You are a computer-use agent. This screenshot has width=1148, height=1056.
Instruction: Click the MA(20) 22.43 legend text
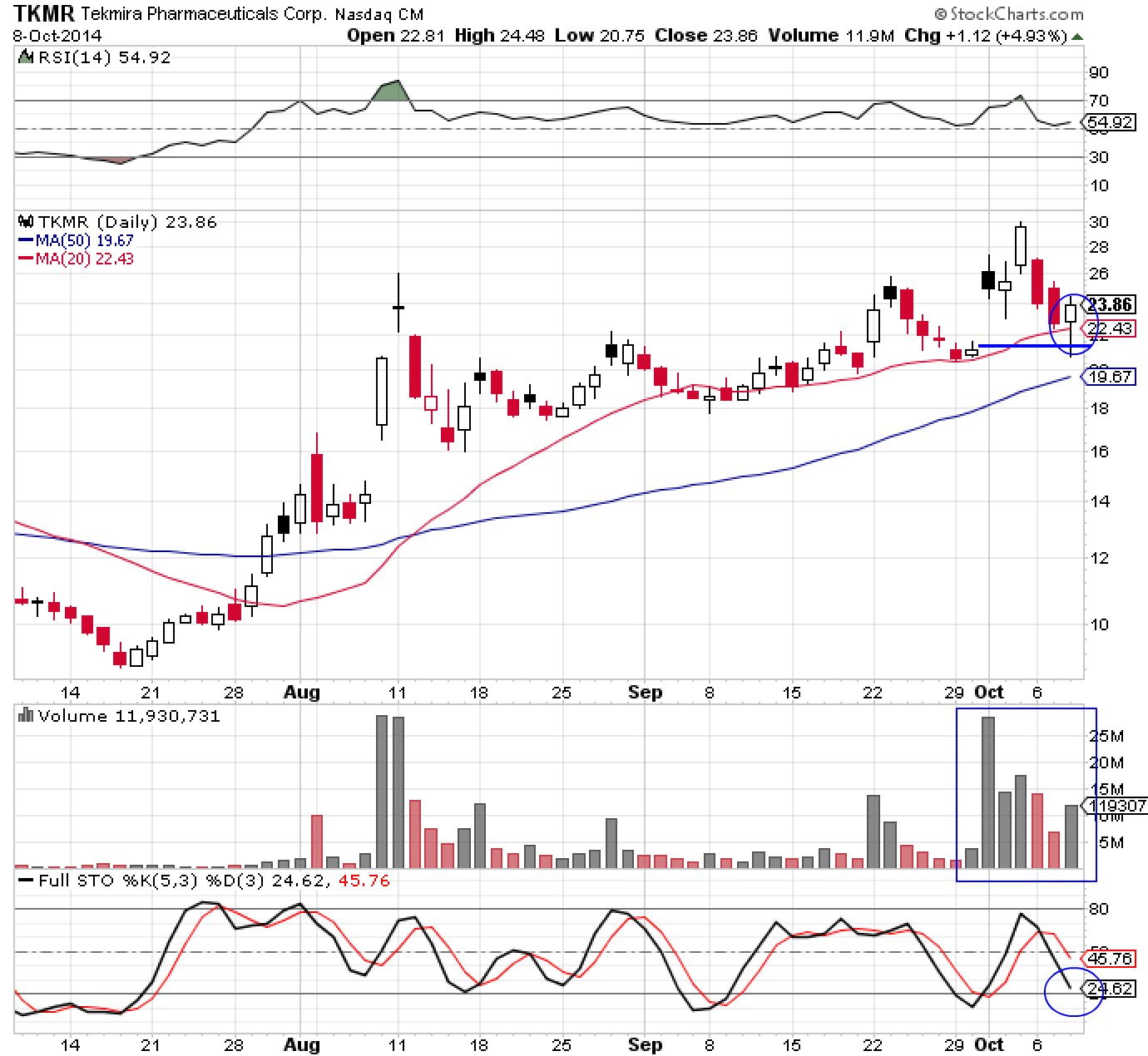point(84,259)
